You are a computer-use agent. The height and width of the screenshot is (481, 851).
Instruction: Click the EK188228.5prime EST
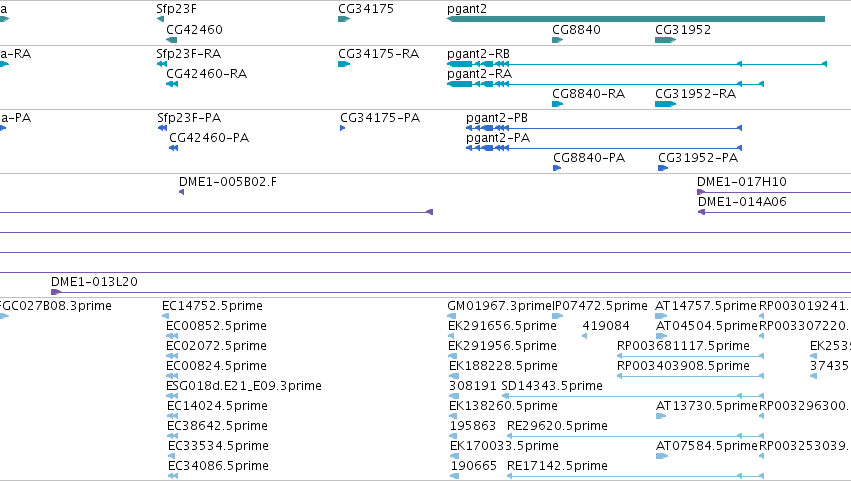click(x=454, y=376)
